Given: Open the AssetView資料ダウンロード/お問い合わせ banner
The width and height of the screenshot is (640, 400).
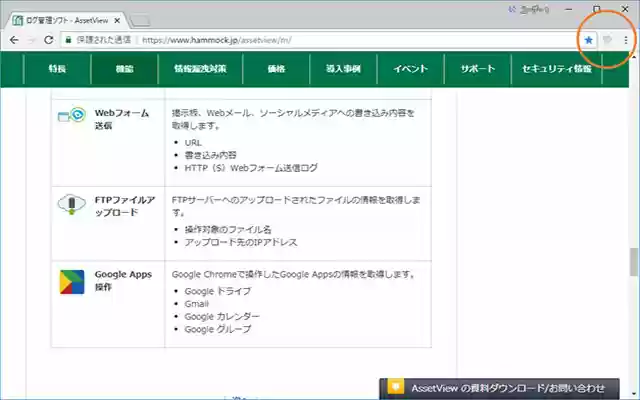Looking at the screenshot, I should [x=499, y=388].
